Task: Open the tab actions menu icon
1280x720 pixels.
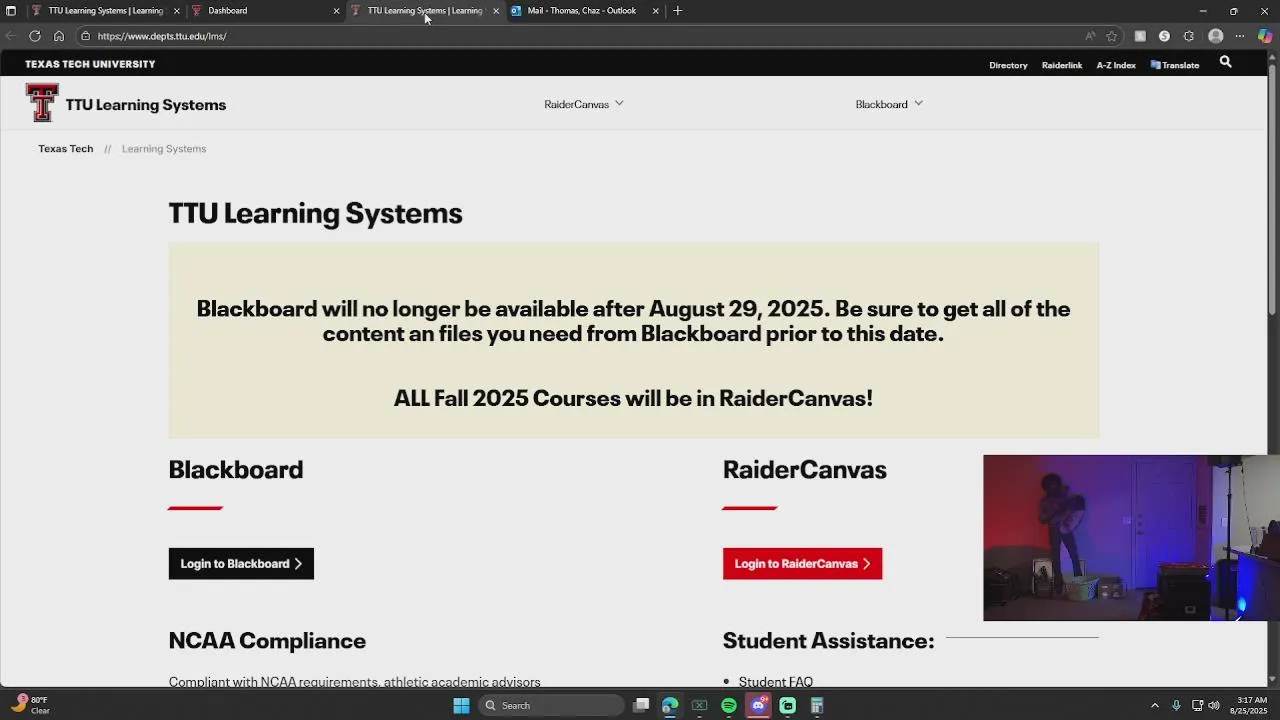Action: click(11, 11)
